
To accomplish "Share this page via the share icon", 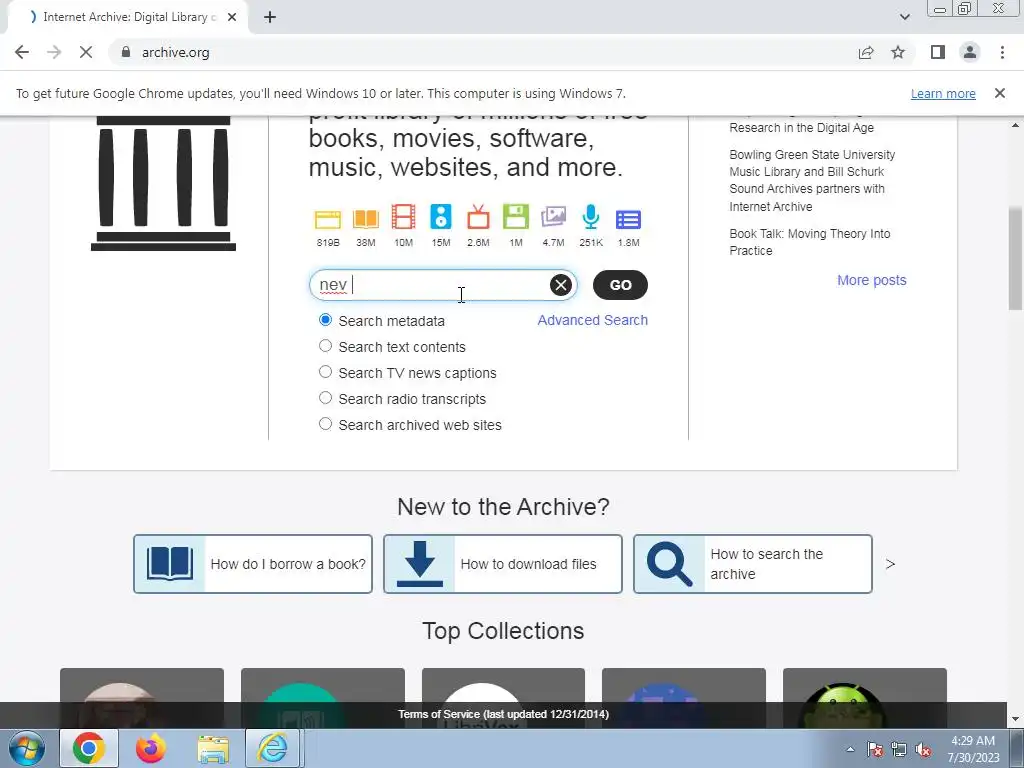I will 866,52.
